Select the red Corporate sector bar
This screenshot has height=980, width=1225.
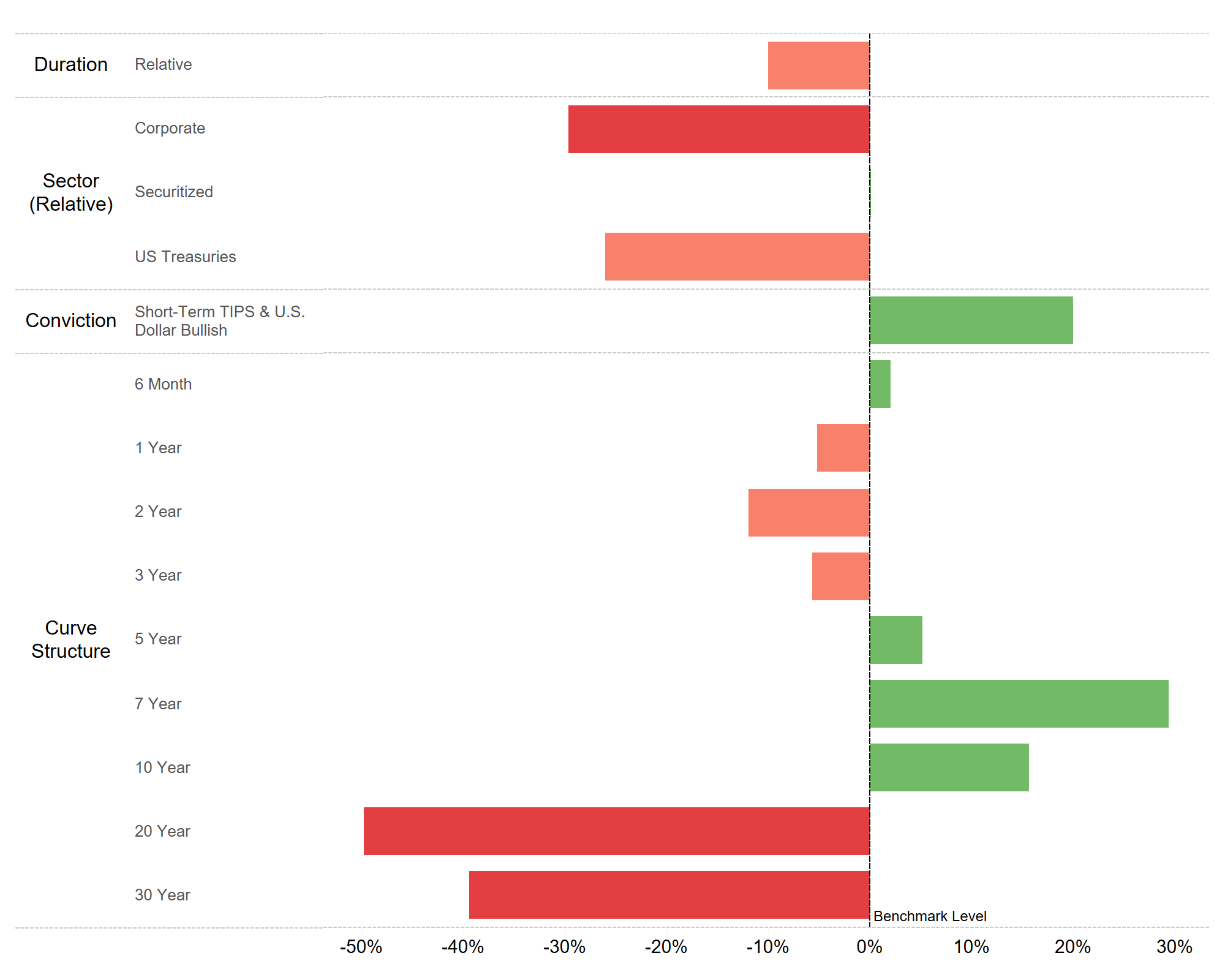[718, 129]
